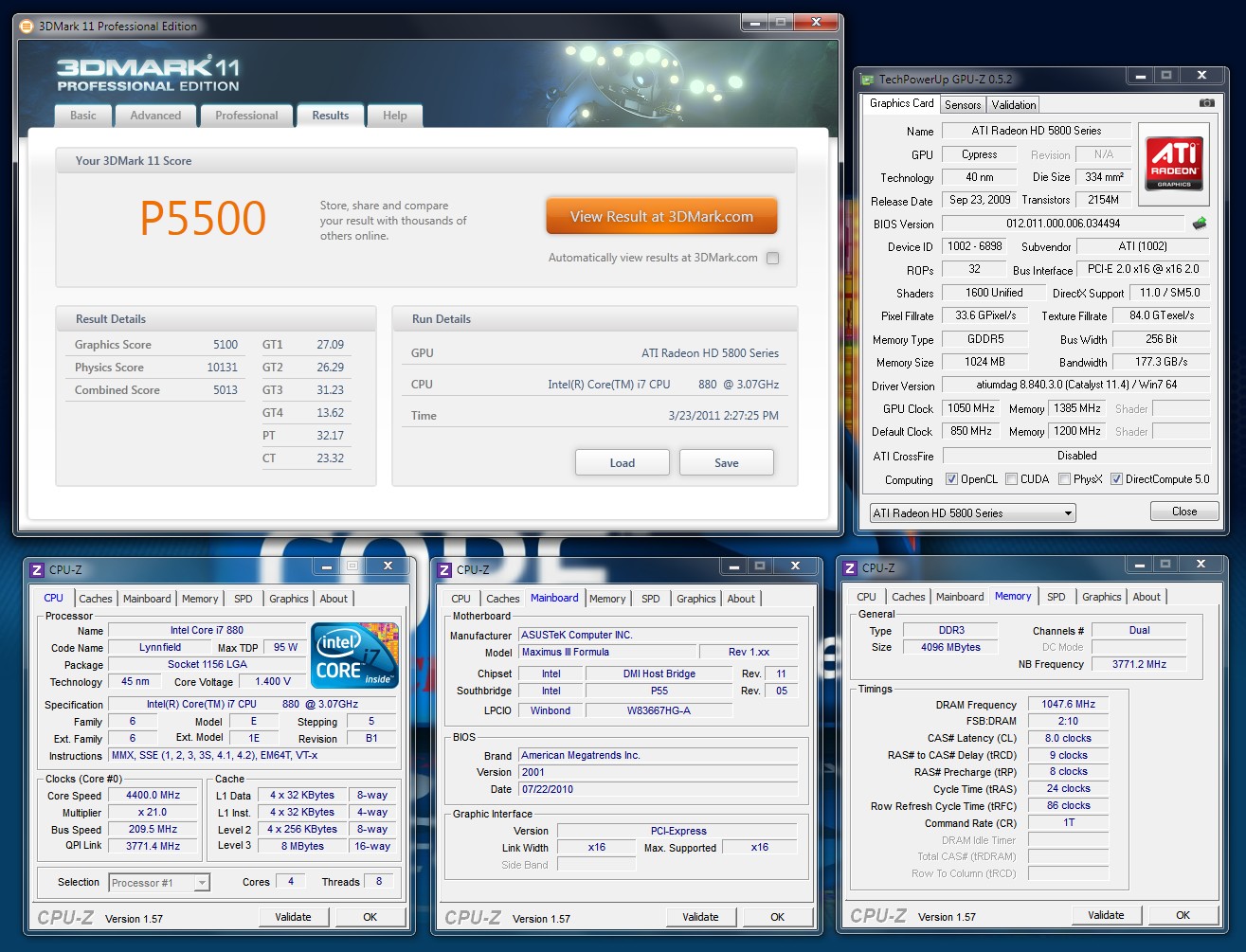Click the CAS# Latency 8.0 clocks value
The image size is (1246, 952).
tap(1069, 739)
